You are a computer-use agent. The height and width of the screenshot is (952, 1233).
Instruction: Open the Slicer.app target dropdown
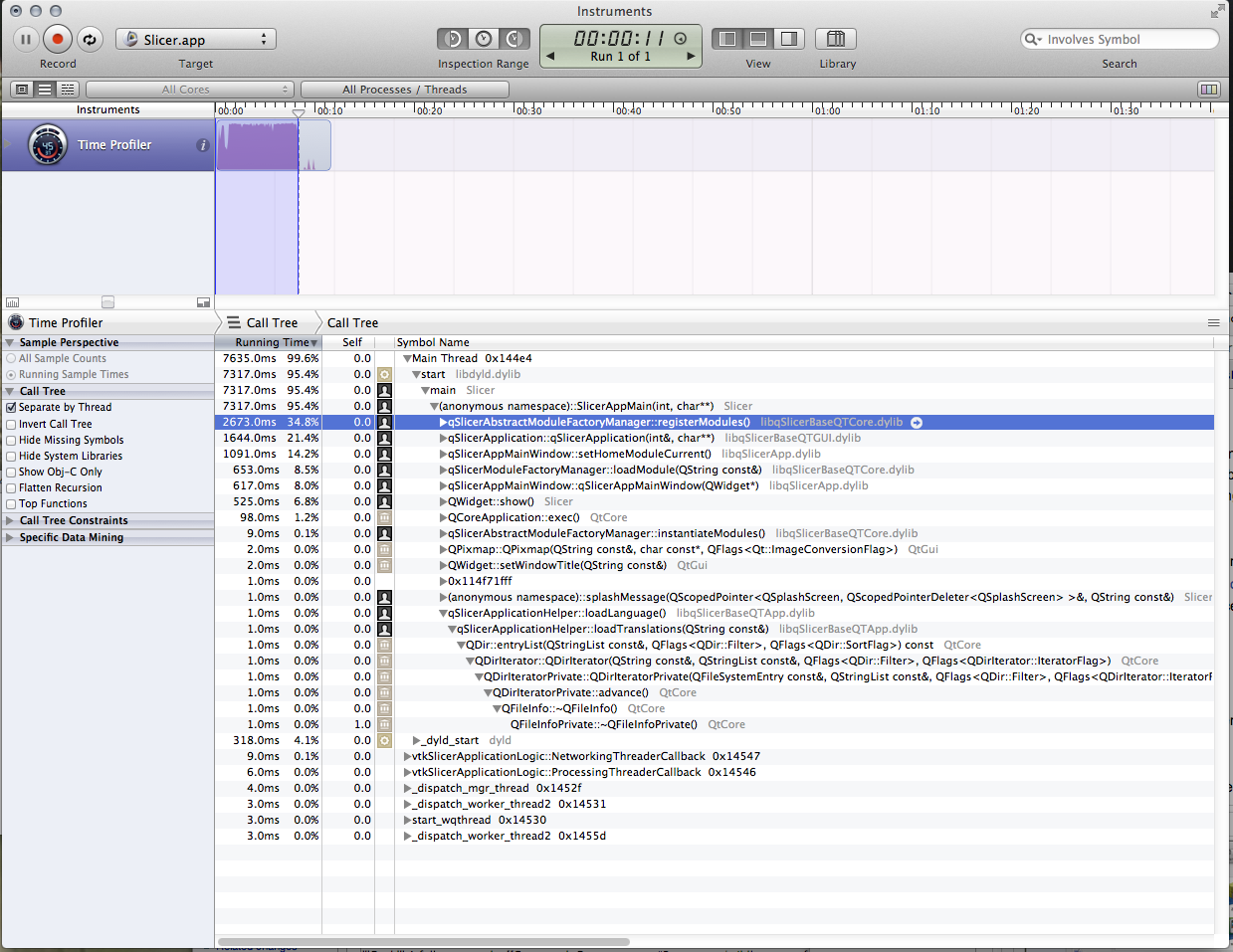click(196, 39)
